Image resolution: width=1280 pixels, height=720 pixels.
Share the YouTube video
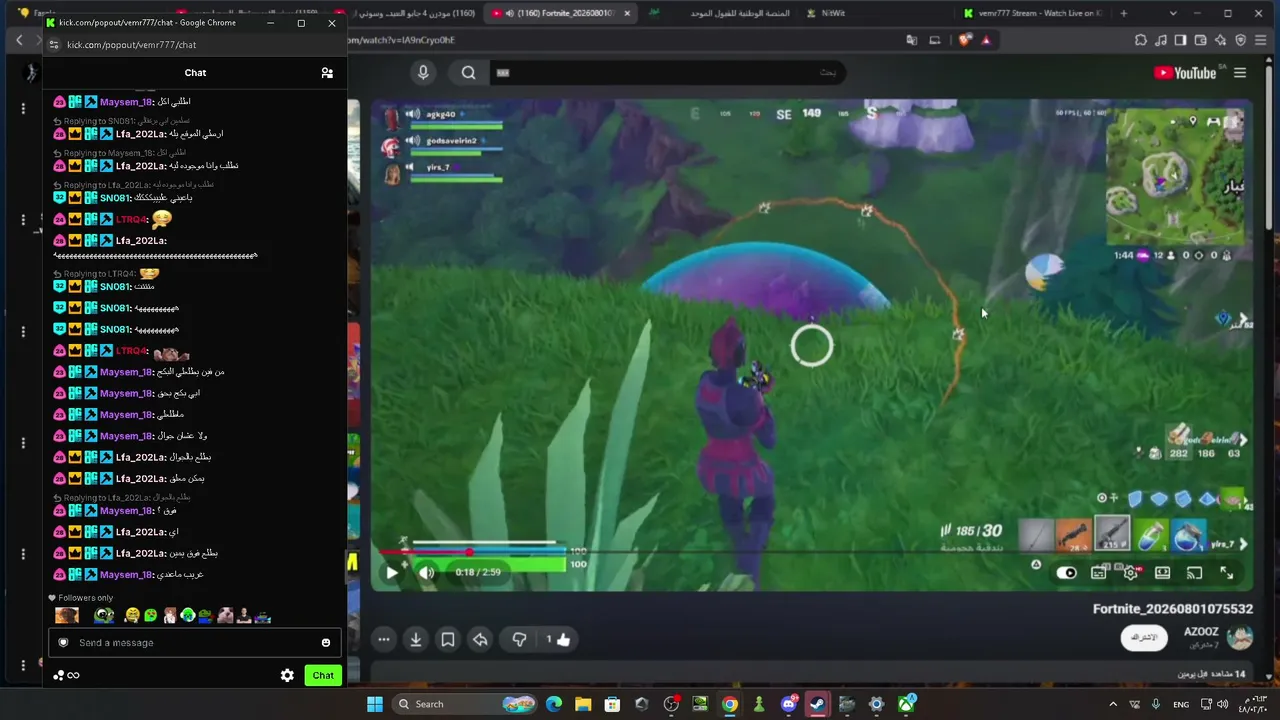click(480, 639)
